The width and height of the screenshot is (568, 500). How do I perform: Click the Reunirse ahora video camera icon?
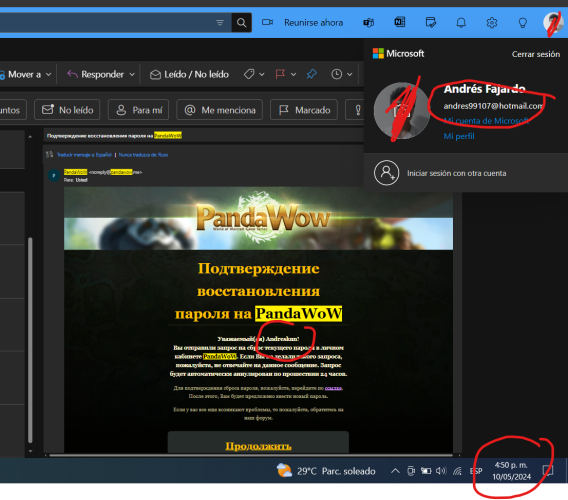(267, 22)
